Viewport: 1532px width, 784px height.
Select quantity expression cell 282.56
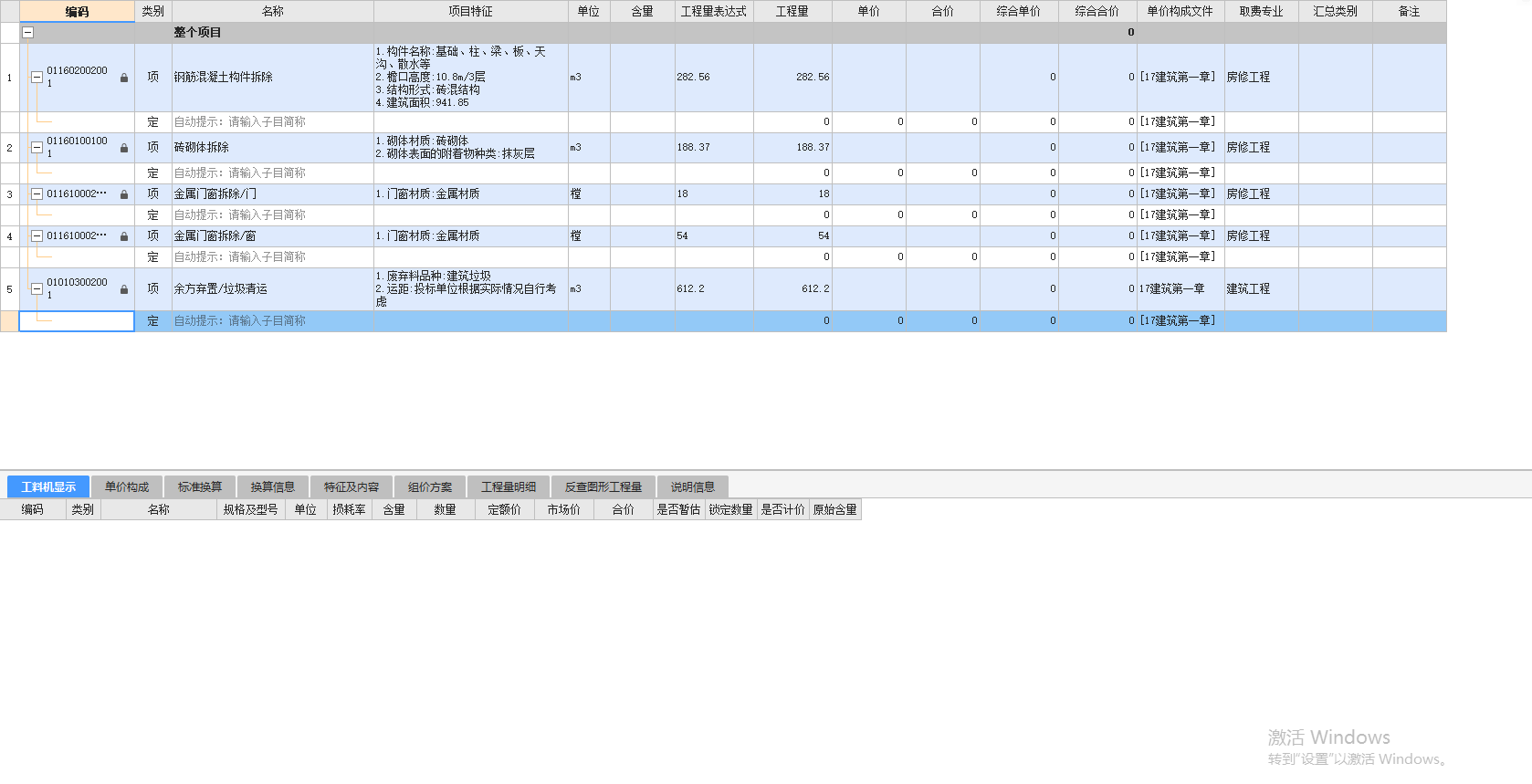(714, 78)
